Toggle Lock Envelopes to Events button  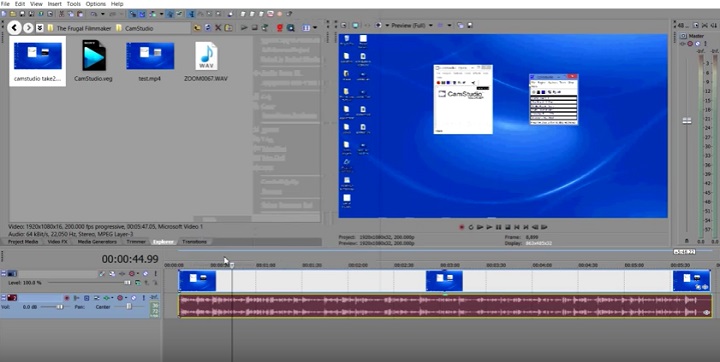(x=170, y=14)
